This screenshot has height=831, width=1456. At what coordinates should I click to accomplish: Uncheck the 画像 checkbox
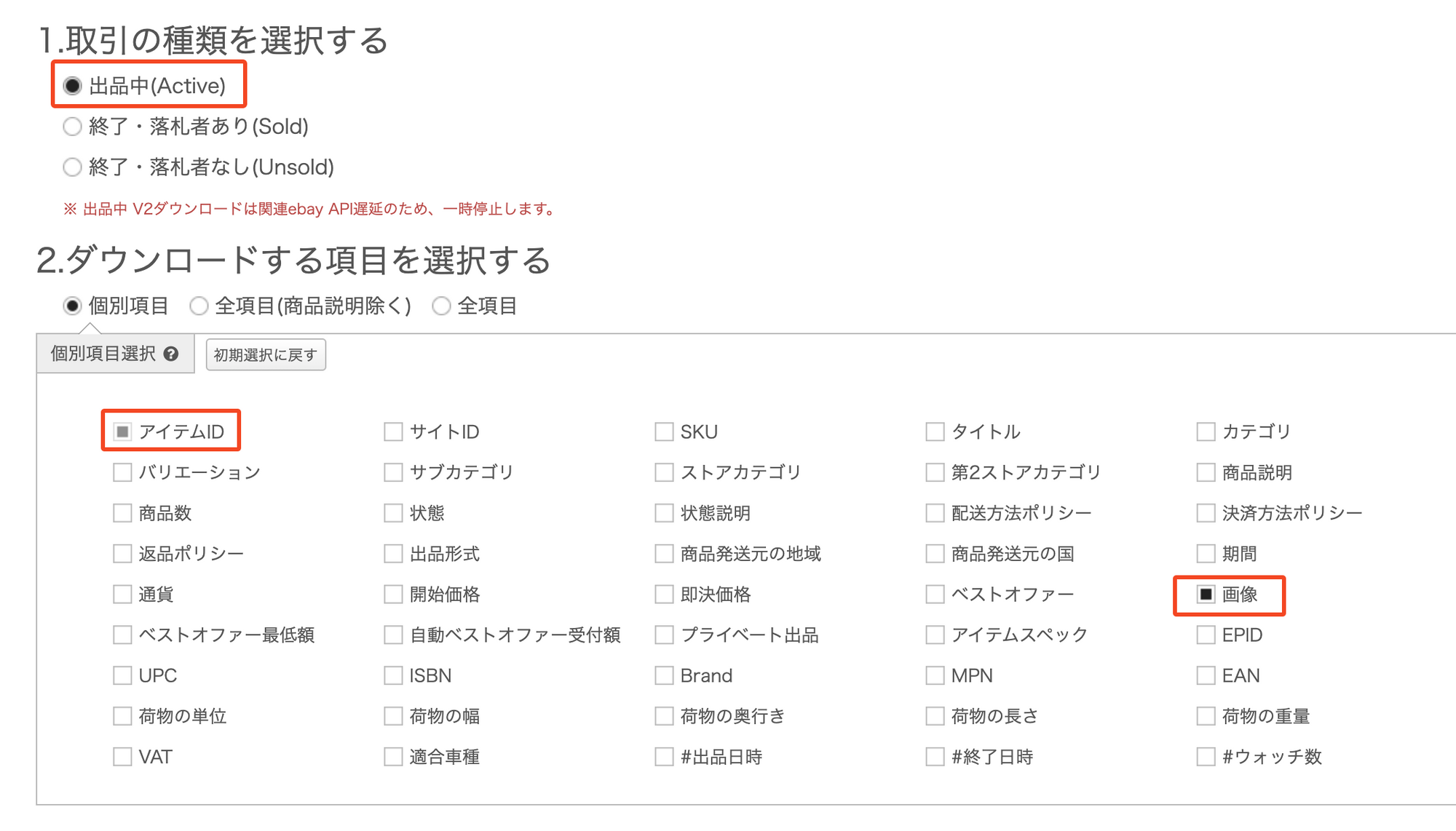point(1206,595)
